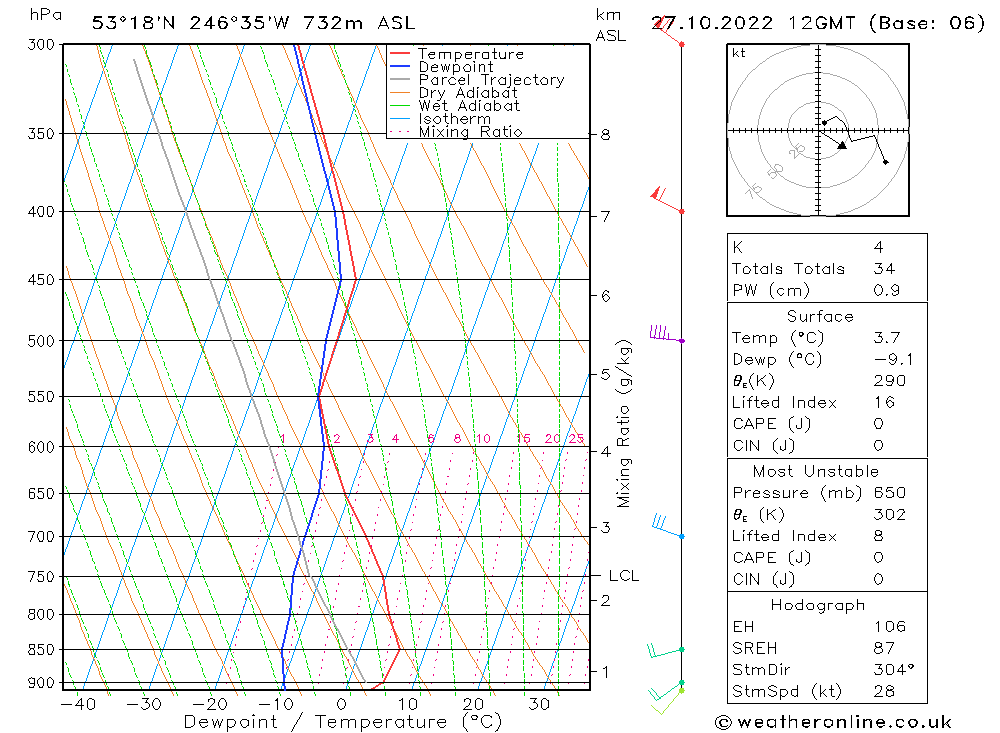
Task: Click the 500 hPa pressure axis label
Action: tap(41, 341)
